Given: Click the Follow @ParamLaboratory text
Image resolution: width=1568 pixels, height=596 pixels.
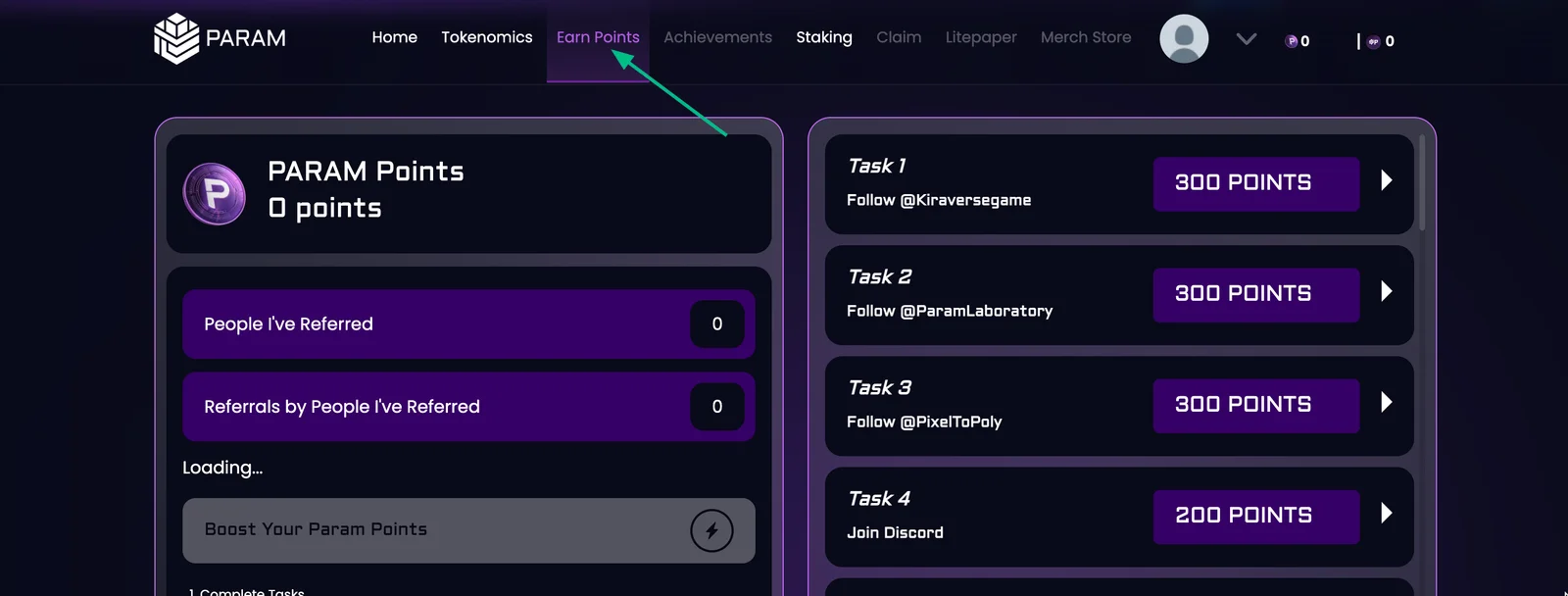Looking at the screenshot, I should coord(950,311).
